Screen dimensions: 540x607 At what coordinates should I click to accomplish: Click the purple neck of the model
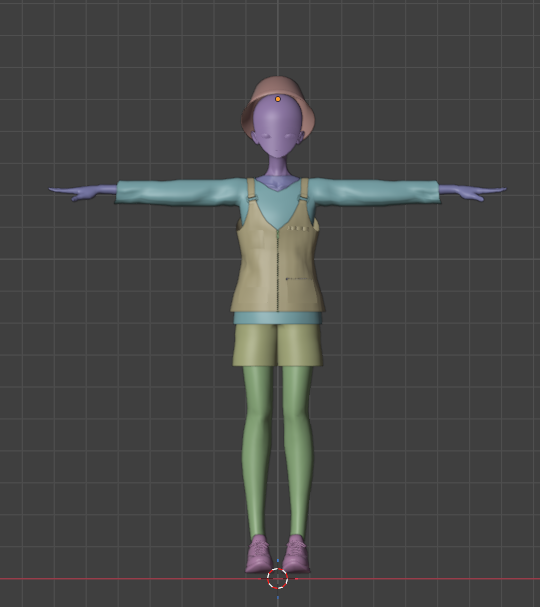click(x=277, y=168)
